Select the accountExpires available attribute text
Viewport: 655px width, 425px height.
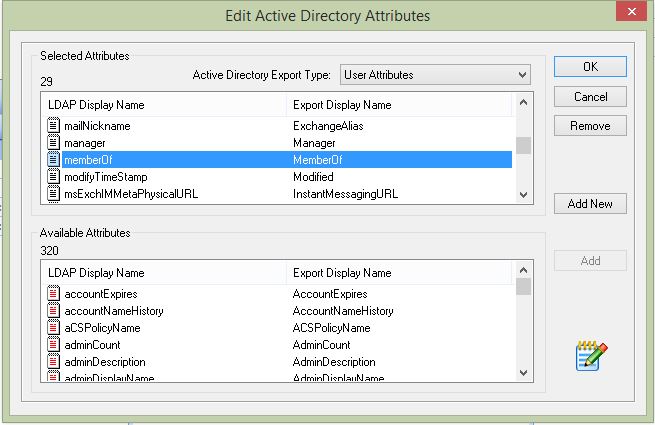tap(101, 294)
